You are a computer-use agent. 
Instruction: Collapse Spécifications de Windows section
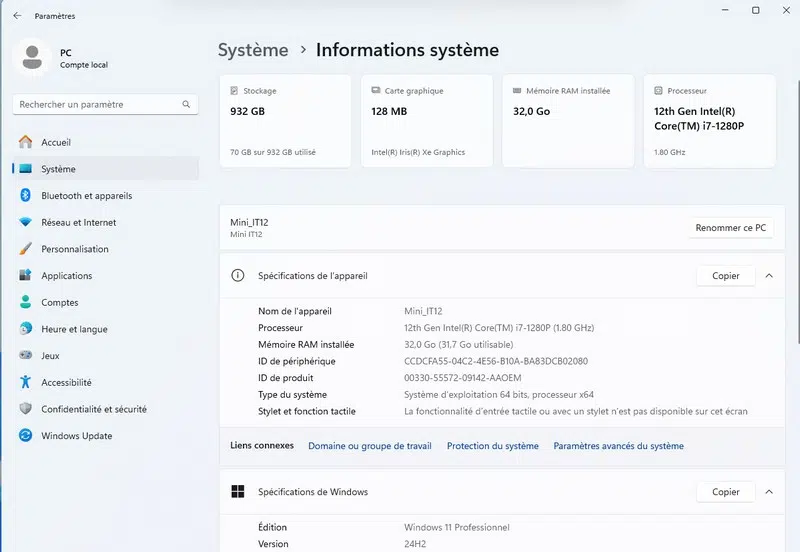769,492
